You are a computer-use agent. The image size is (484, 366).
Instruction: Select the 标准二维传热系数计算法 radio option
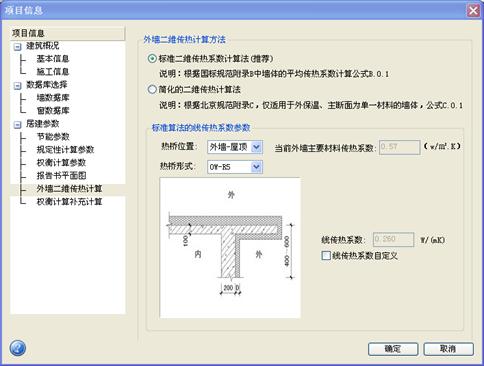(x=152, y=59)
